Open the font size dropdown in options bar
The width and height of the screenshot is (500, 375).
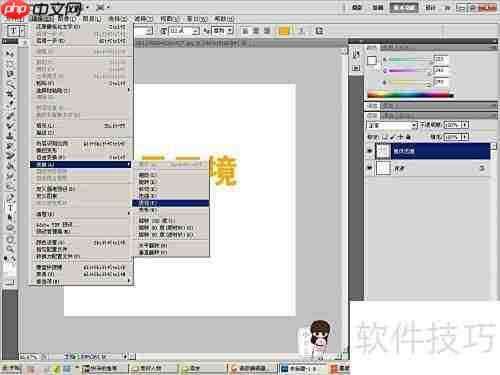(196, 31)
